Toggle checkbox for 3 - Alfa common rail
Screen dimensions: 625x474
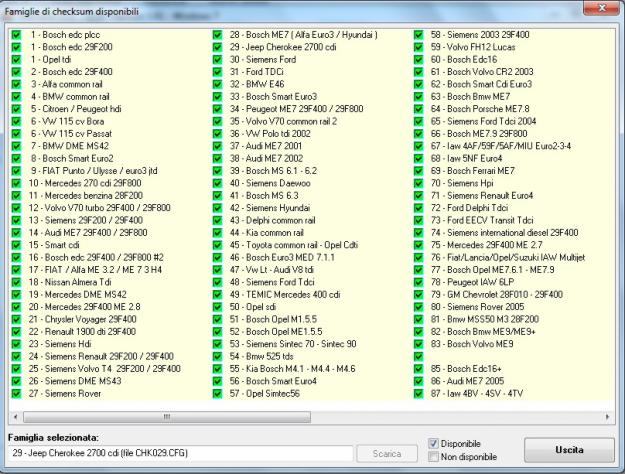[16, 84]
